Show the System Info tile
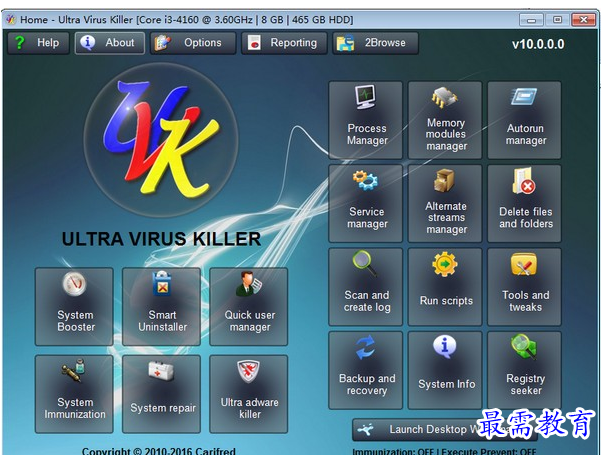Screen dimensions: 601x455 pyautogui.click(x=445, y=370)
